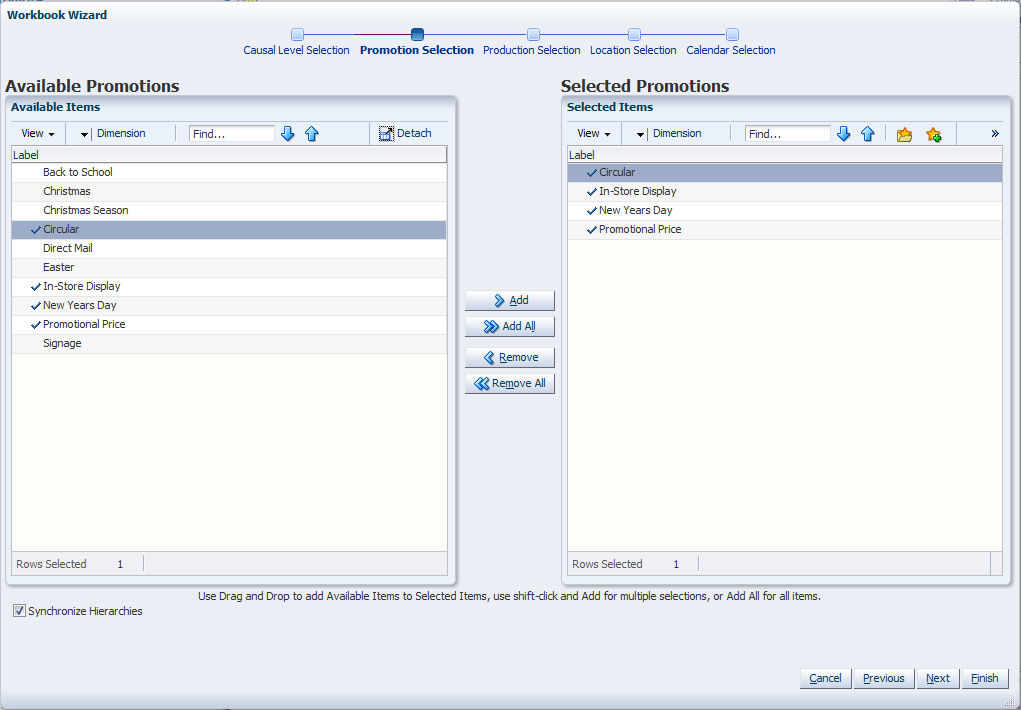This screenshot has width=1021, height=710.
Task: Open the Dimension dropdown in Selected Items
Action: click(669, 133)
